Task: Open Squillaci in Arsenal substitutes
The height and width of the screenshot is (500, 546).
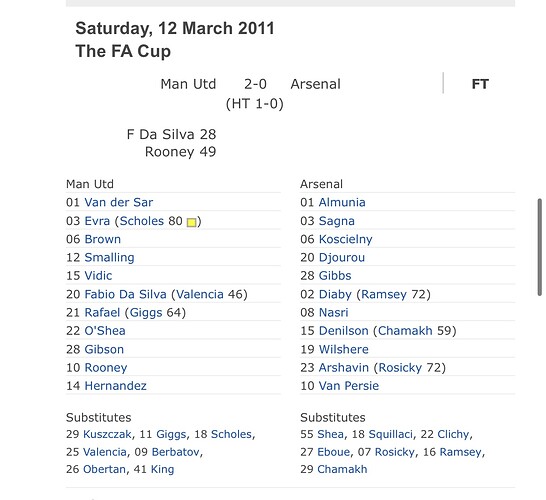Action: [x=390, y=434]
